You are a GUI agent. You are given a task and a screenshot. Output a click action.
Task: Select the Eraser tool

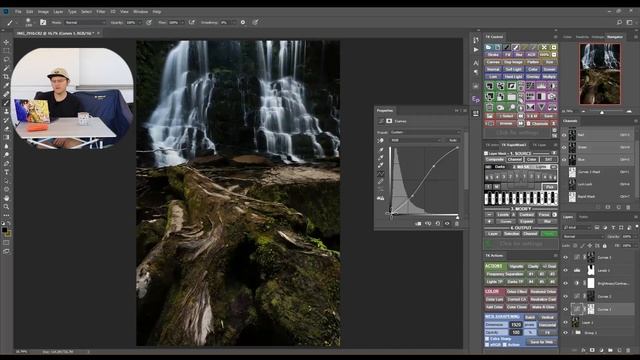click(x=6, y=129)
